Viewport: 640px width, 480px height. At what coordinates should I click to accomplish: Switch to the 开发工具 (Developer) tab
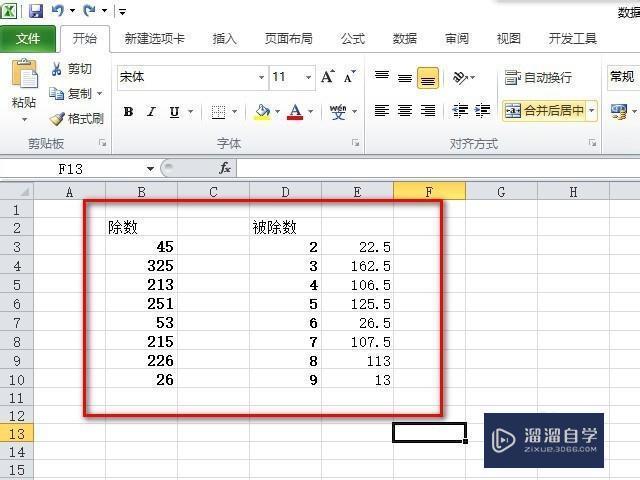pos(572,39)
